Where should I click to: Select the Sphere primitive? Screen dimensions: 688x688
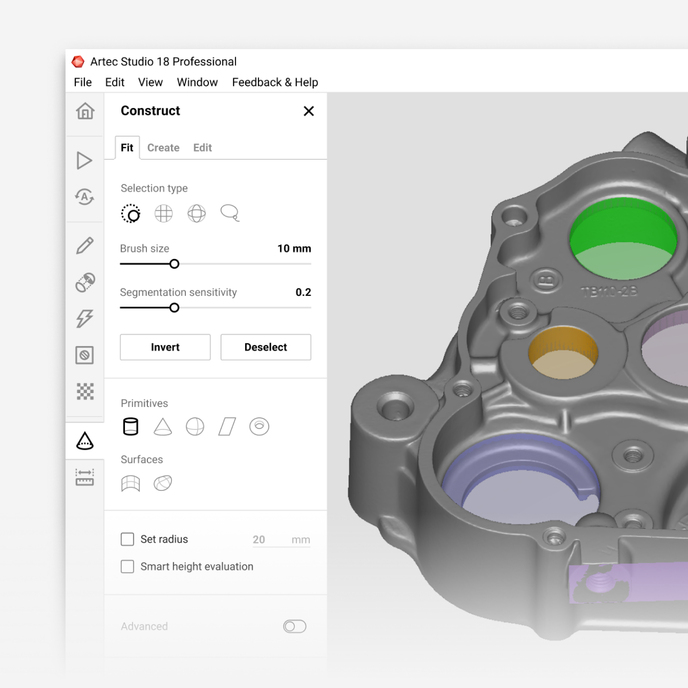[x=195, y=426]
